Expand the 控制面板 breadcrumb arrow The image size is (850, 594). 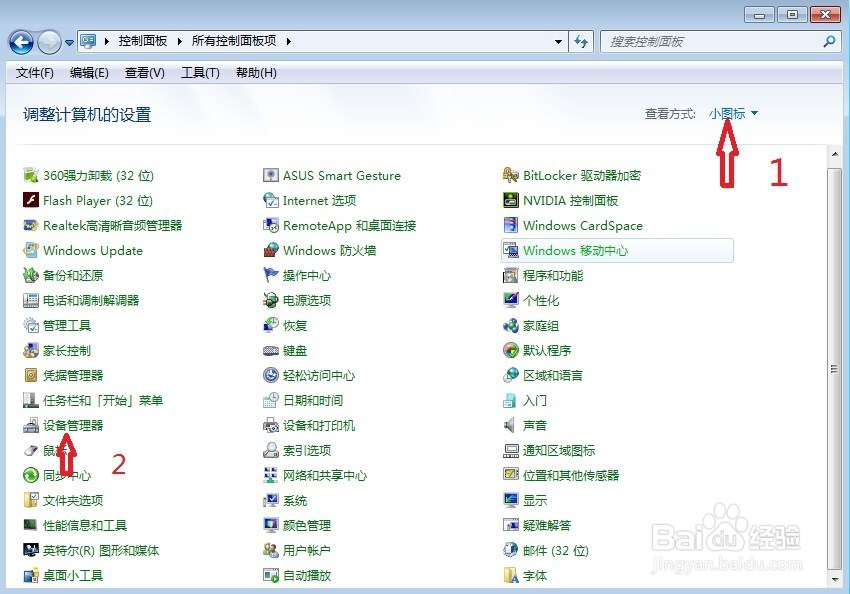click(179, 41)
